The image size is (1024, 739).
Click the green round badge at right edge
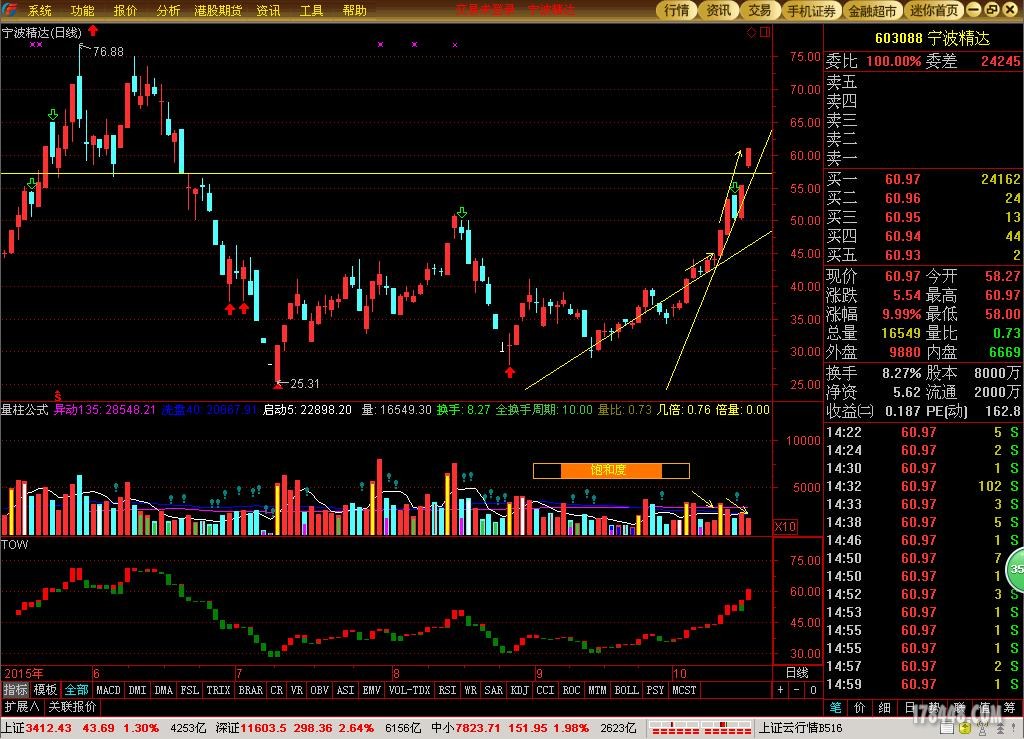1016,569
